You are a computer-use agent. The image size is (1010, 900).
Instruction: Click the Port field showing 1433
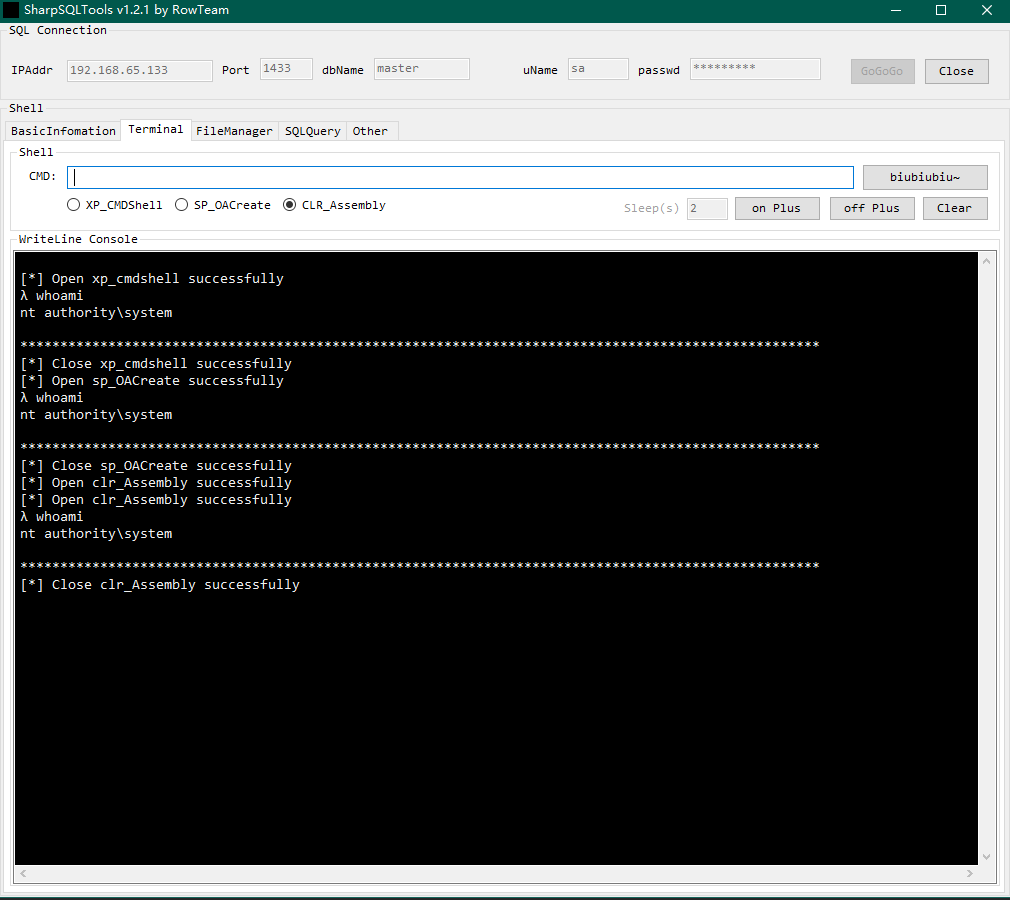point(286,69)
